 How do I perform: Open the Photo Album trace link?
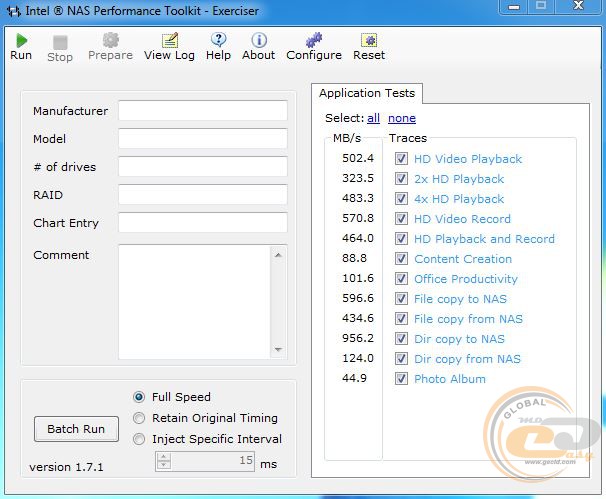(x=450, y=379)
